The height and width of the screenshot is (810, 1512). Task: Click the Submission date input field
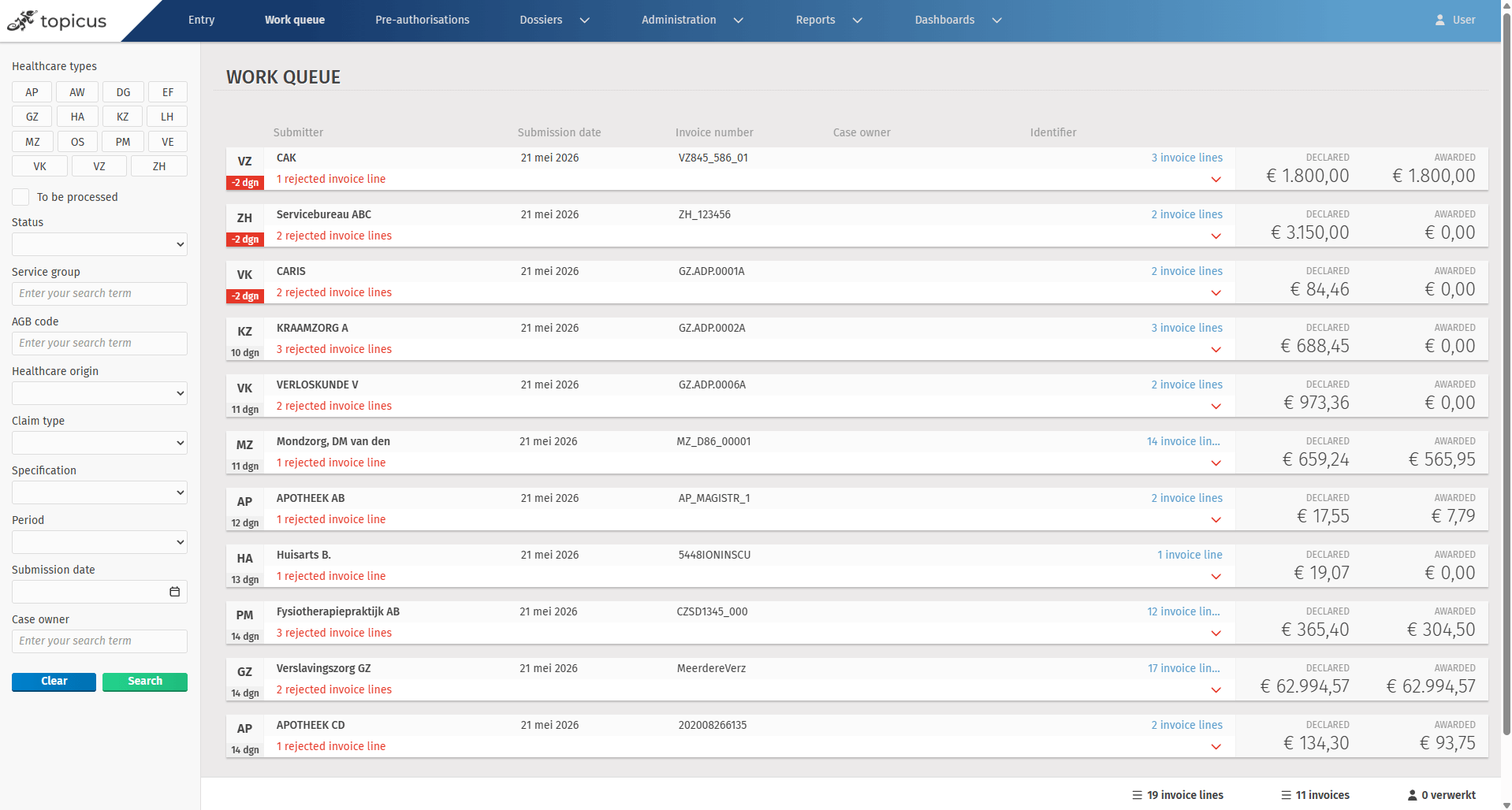[99, 592]
